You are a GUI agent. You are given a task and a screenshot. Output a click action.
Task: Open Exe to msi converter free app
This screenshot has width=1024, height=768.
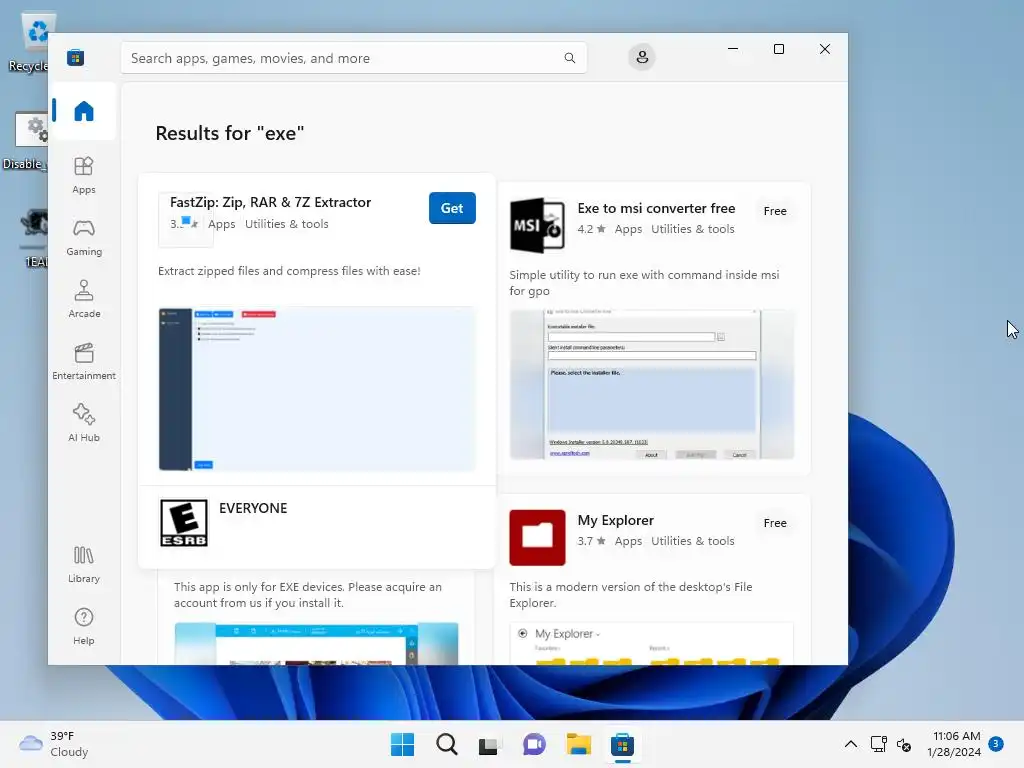point(656,208)
